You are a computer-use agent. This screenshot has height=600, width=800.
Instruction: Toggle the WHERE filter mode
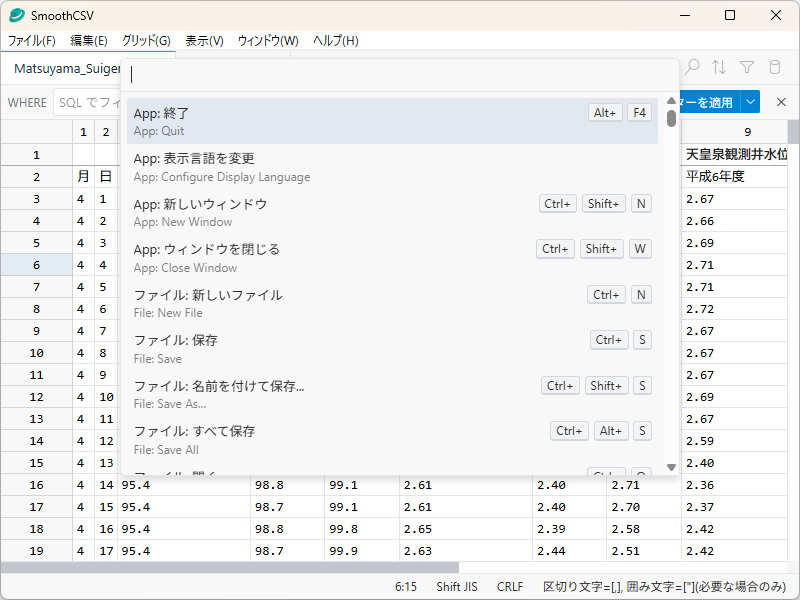27,102
